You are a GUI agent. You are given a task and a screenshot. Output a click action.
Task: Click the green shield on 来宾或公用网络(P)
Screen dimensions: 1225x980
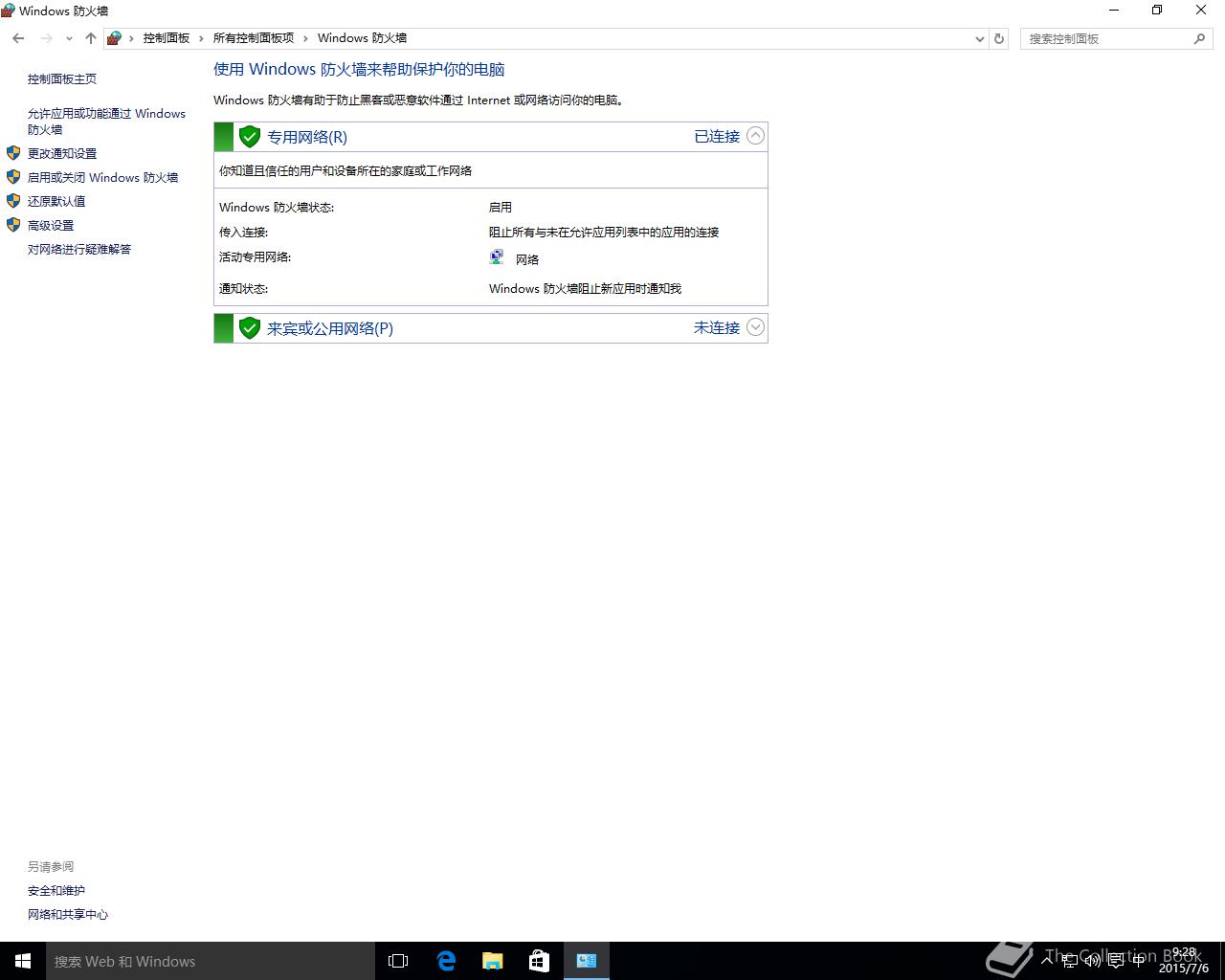click(x=250, y=328)
